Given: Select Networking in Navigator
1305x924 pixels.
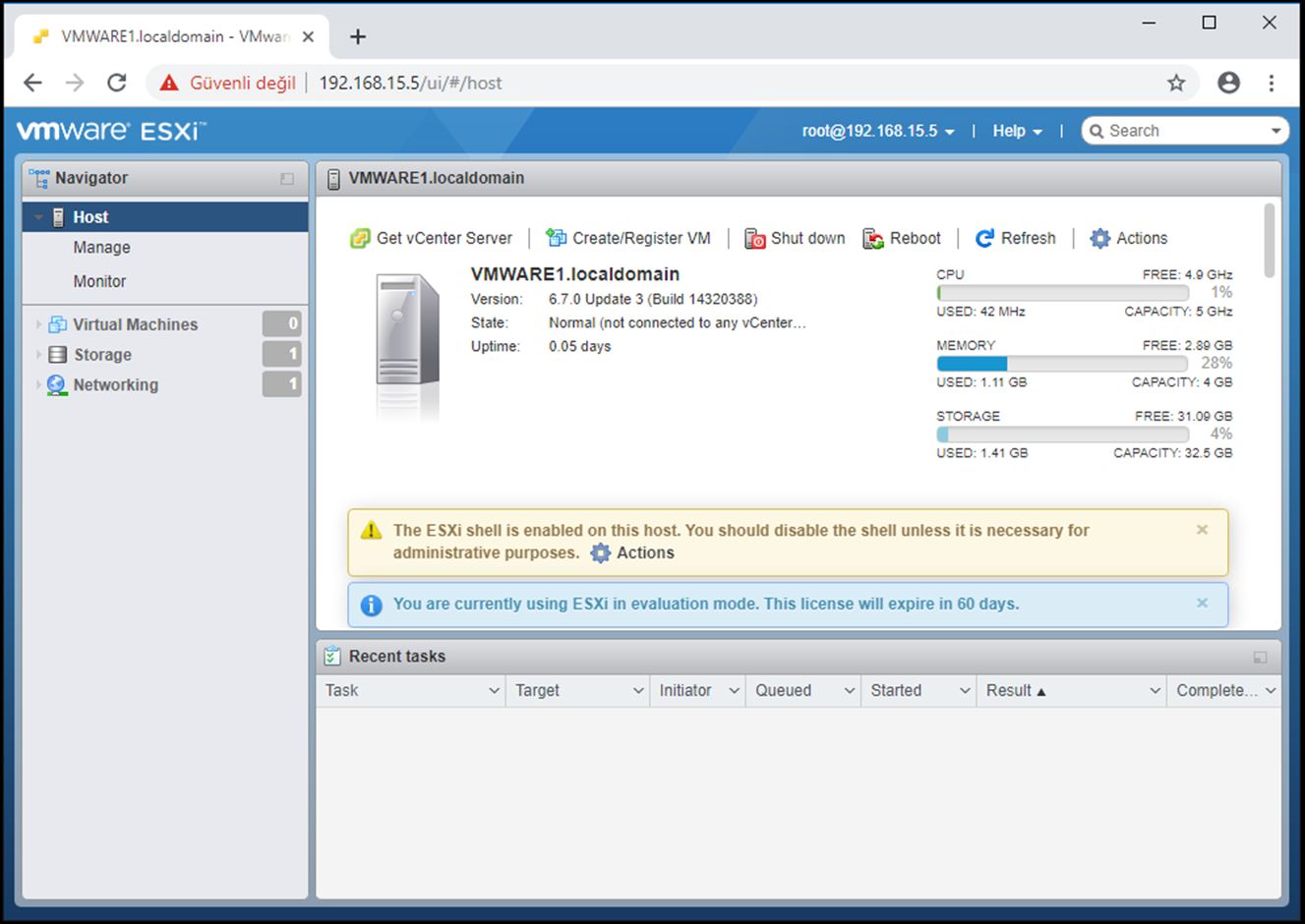Looking at the screenshot, I should click(115, 385).
